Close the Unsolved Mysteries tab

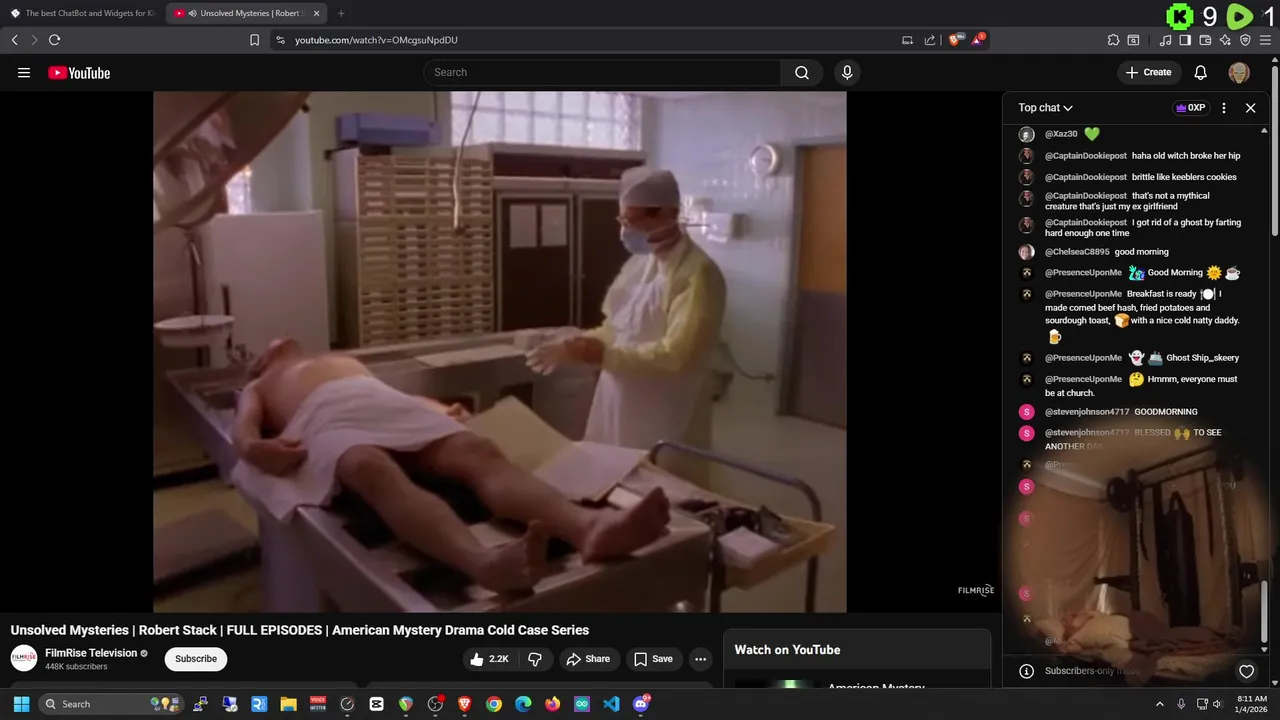pyautogui.click(x=317, y=13)
